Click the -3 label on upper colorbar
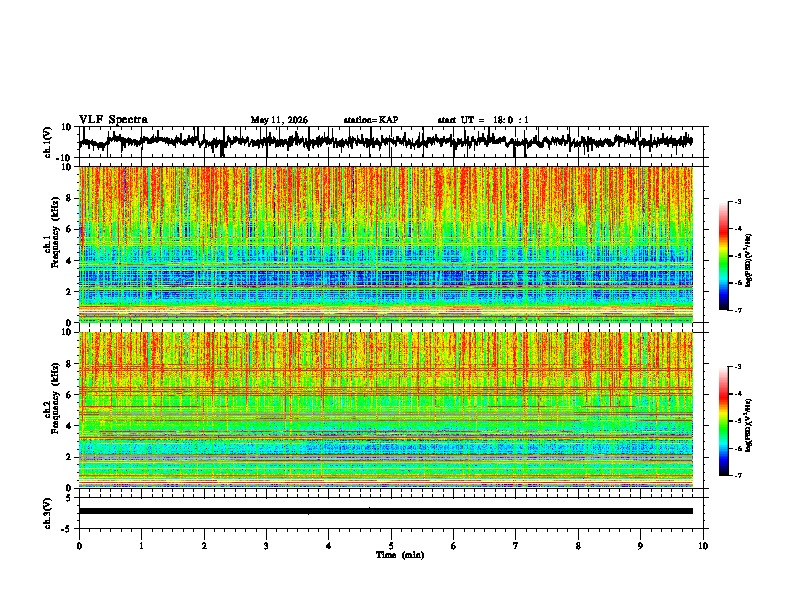The width and height of the screenshot is (792, 612). tap(737, 201)
